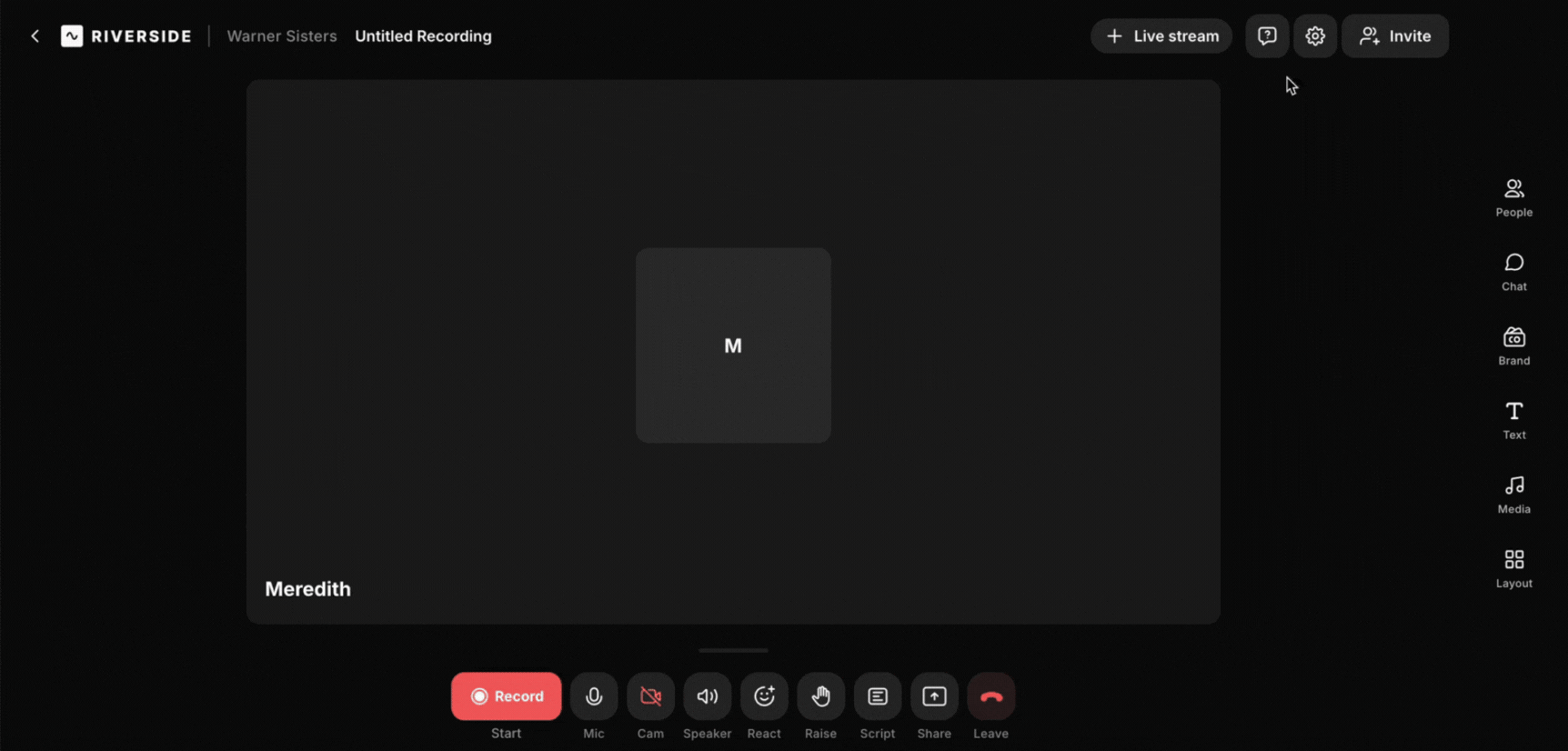Open the Script teleprompter

(878, 696)
